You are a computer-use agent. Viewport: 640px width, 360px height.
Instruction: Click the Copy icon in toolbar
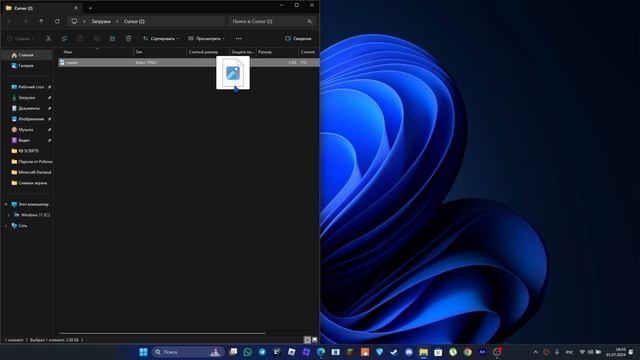64,38
